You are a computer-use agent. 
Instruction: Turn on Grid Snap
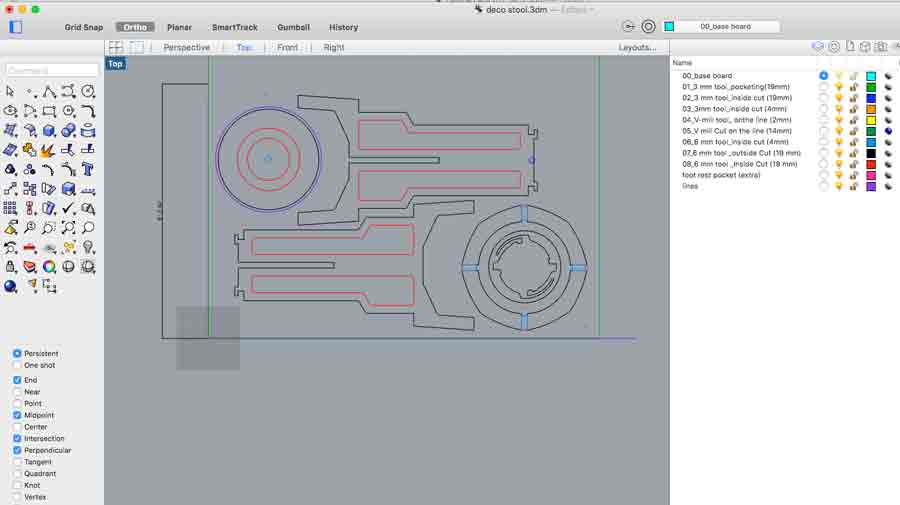tap(86, 27)
